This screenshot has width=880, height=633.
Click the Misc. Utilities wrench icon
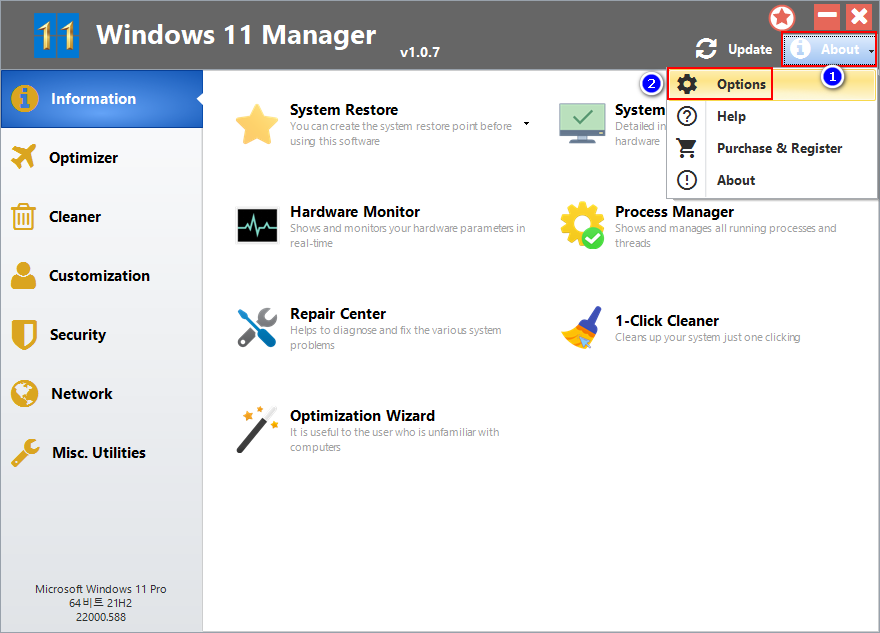point(25,452)
